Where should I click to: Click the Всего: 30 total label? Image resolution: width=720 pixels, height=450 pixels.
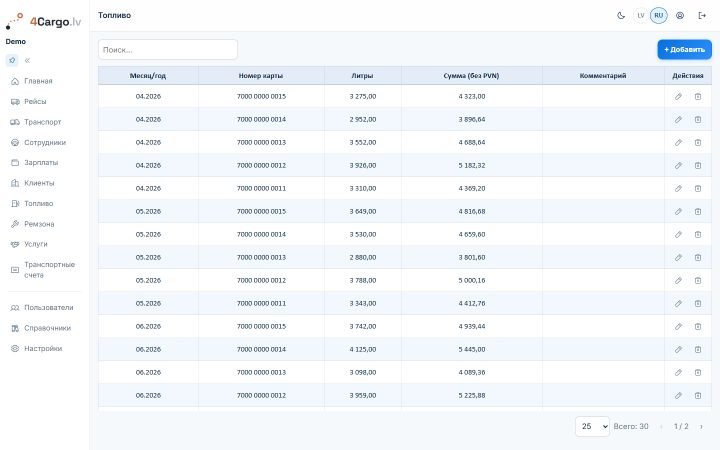tap(631, 427)
